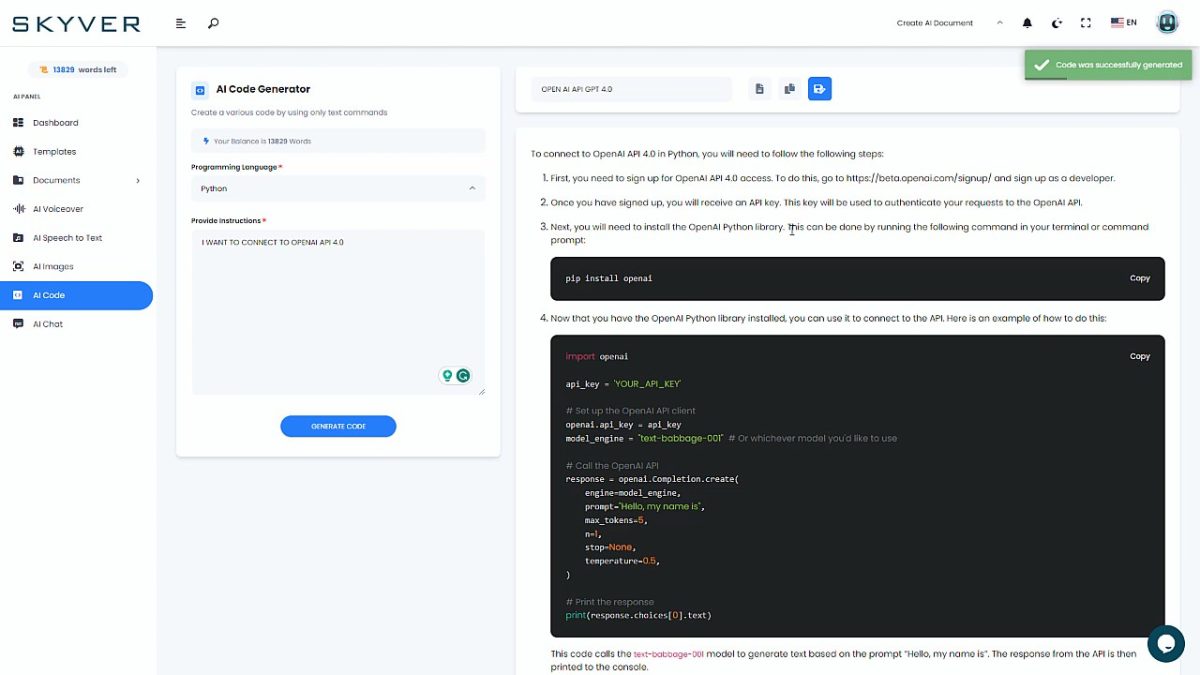Open the chat support bubble
This screenshot has height=675, width=1200.
(x=1165, y=643)
